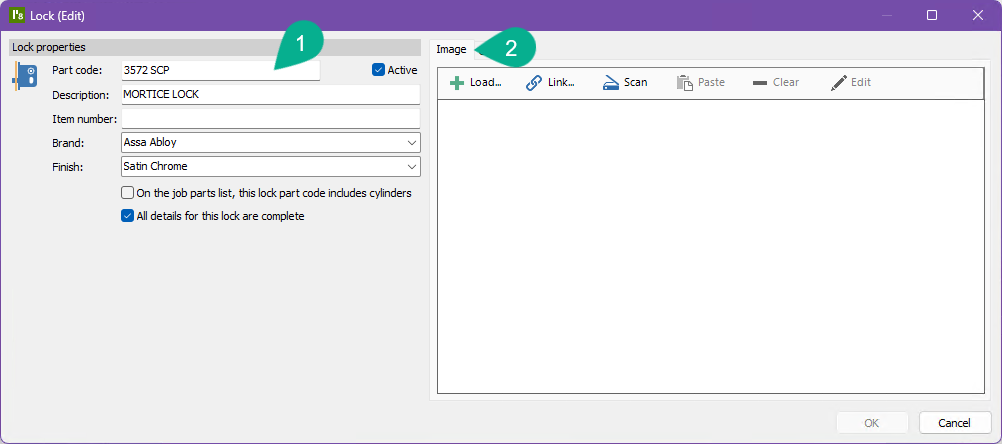Image resolution: width=1002 pixels, height=444 pixels.
Task: Click into the Description field MORTICE LOCK
Action: pyautogui.click(x=270, y=95)
